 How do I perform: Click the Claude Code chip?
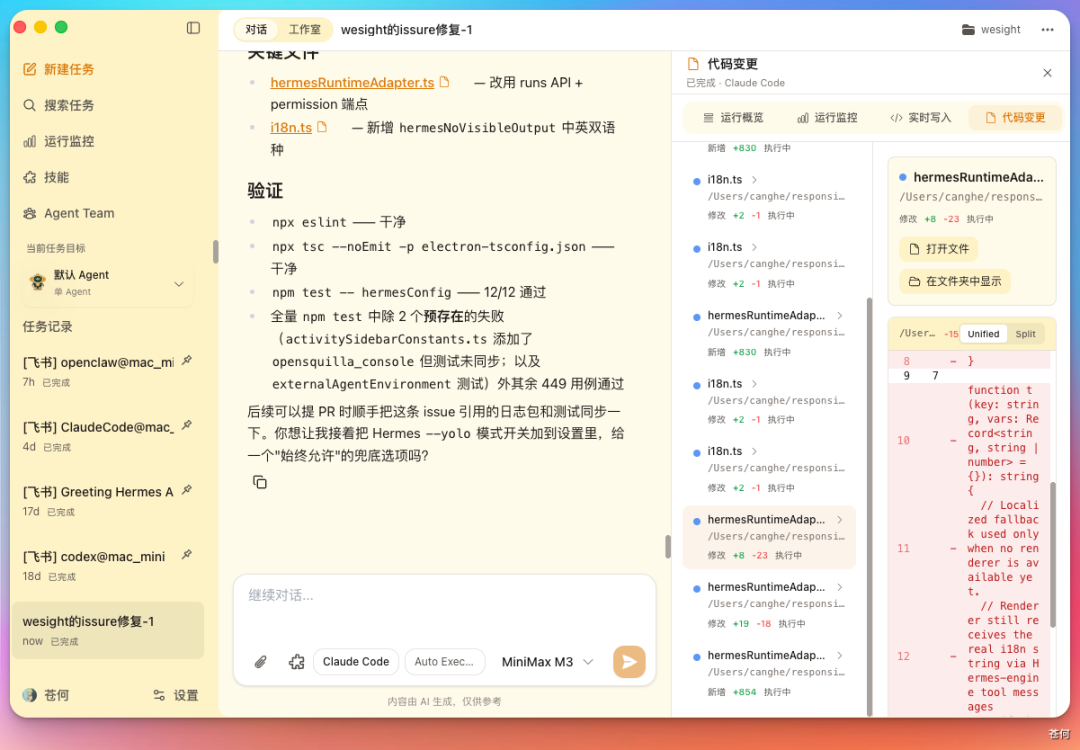356,662
